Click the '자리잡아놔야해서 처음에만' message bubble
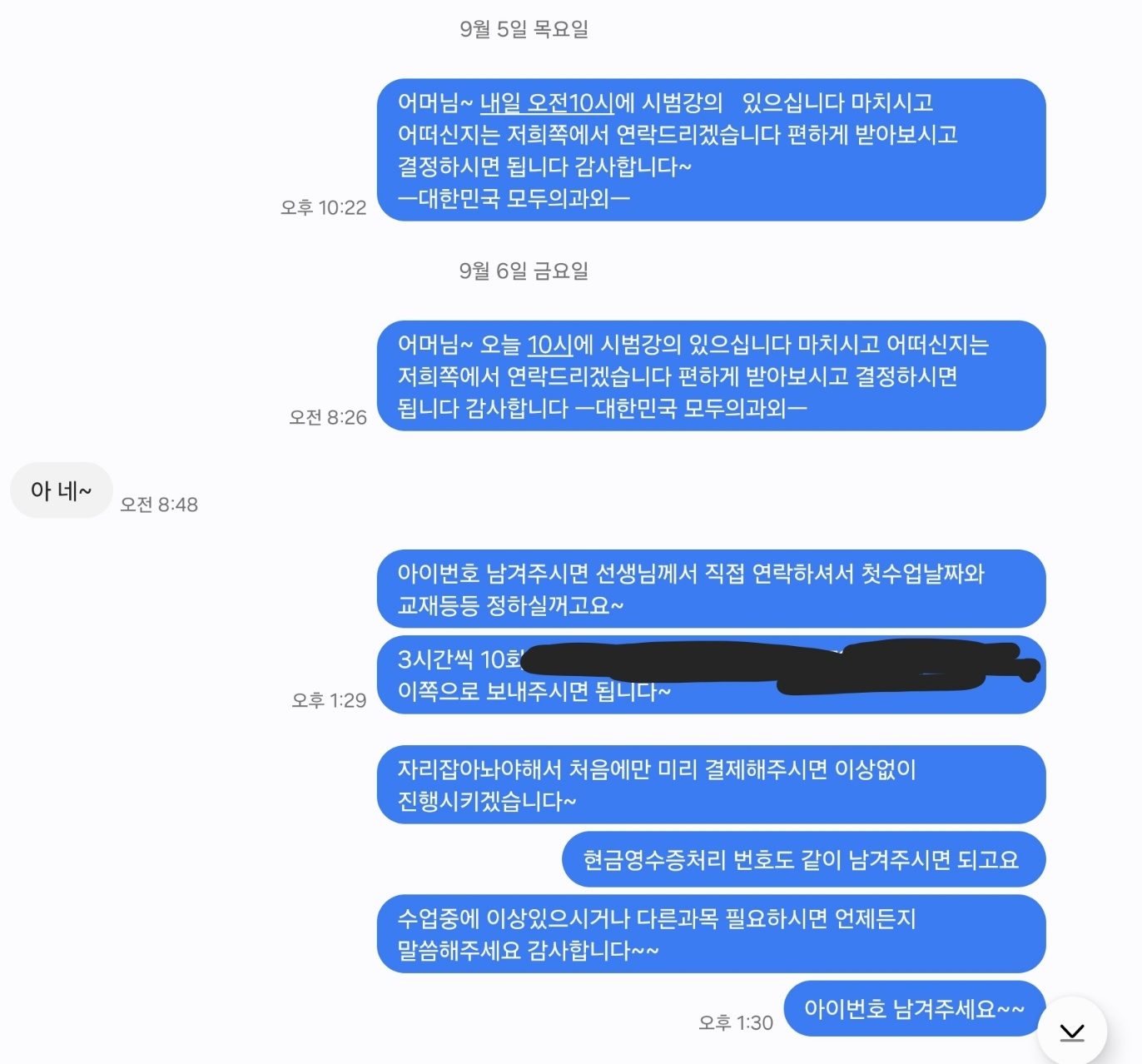The height and width of the screenshot is (1064, 1142). pyautogui.click(x=711, y=785)
